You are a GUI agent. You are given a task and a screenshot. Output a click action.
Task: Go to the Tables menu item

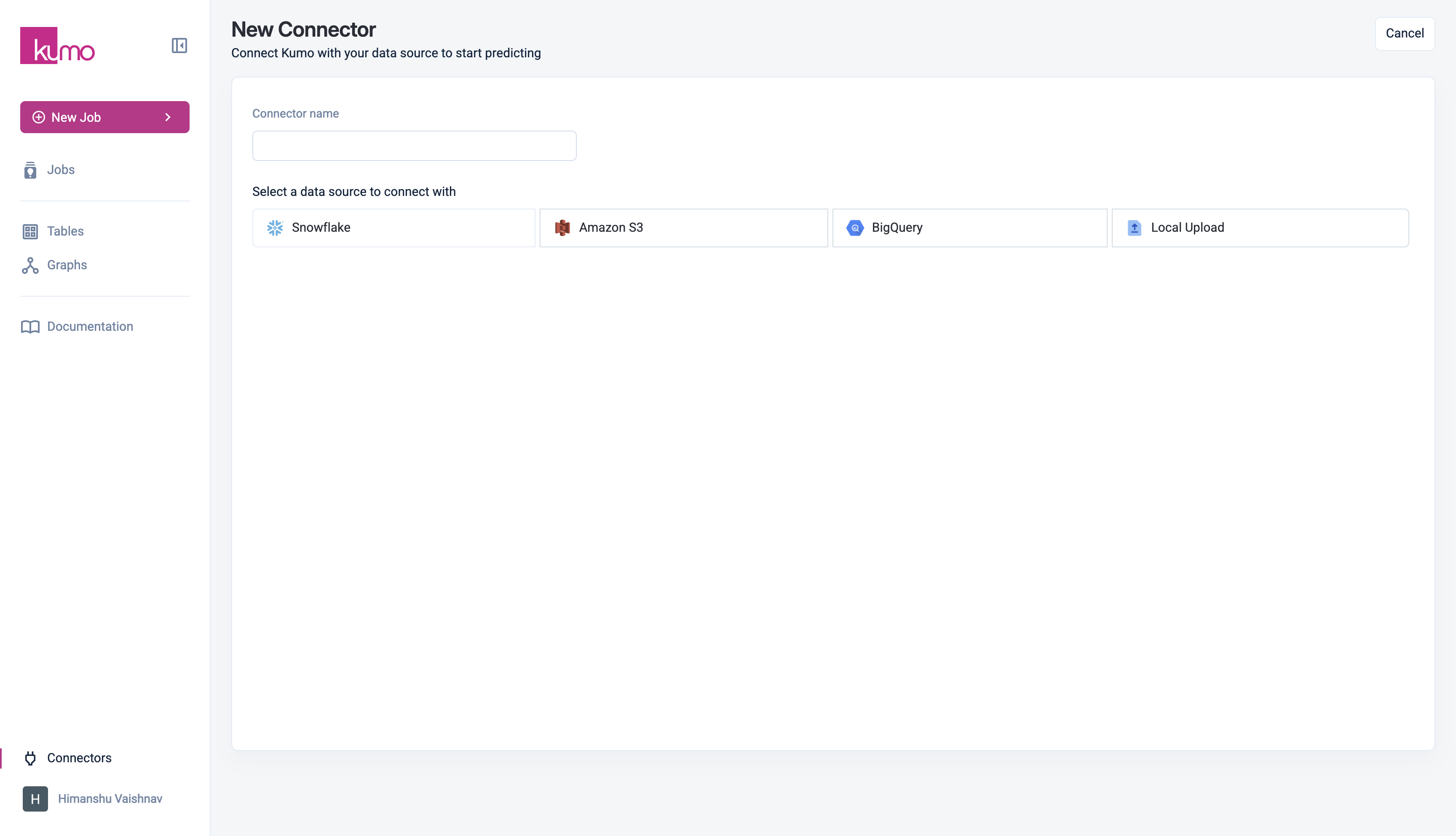point(65,231)
